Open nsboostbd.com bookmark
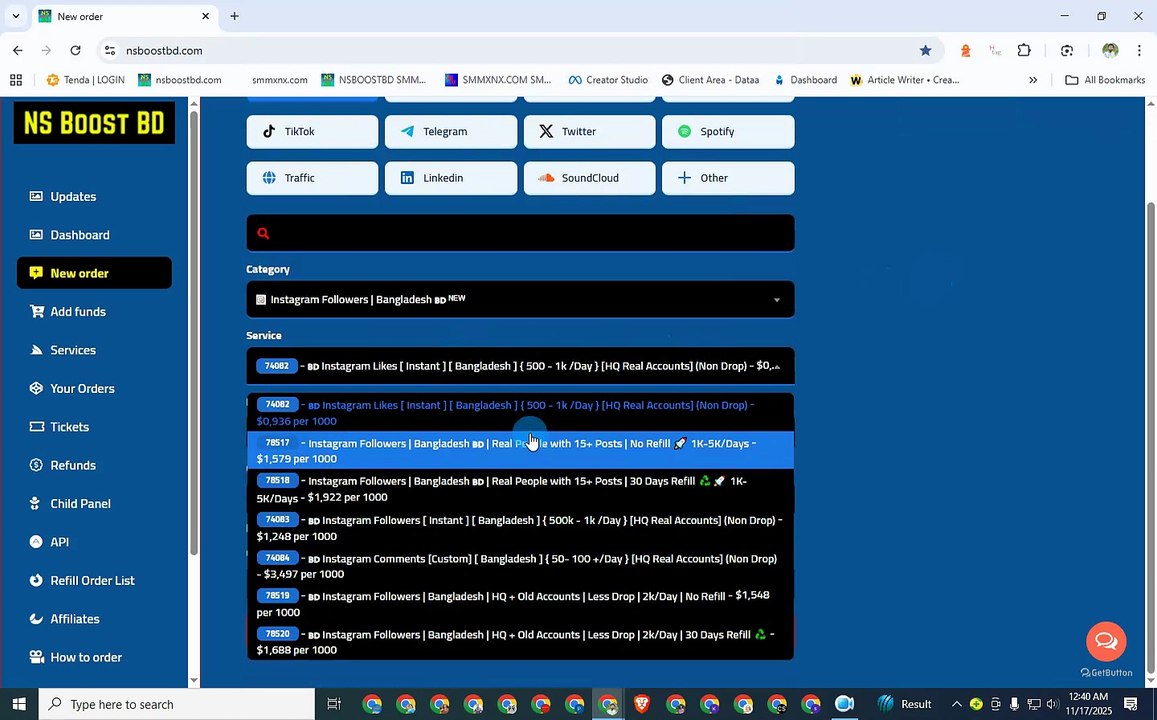 point(180,80)
